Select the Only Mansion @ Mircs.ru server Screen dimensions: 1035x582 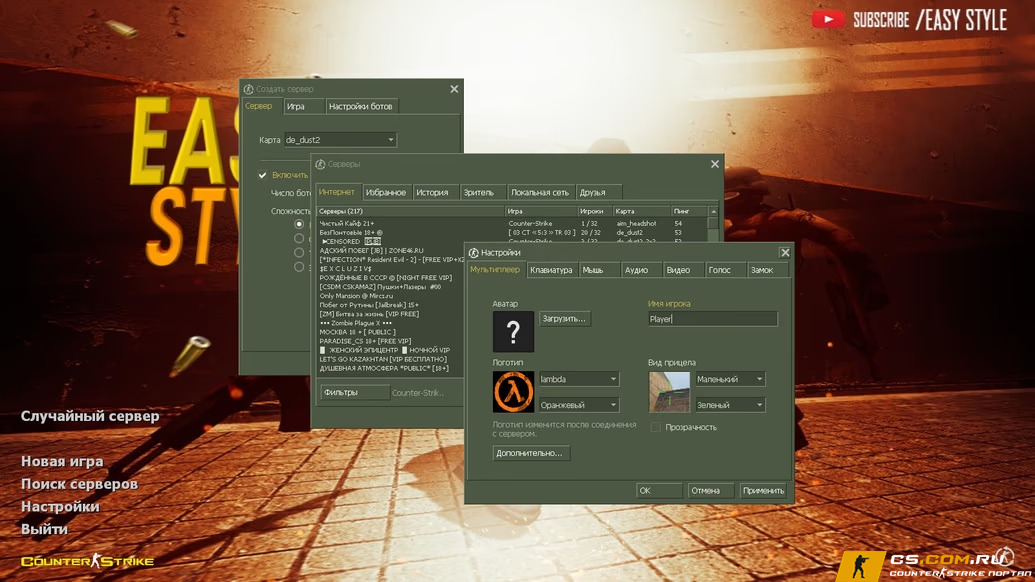click(391, 296)
